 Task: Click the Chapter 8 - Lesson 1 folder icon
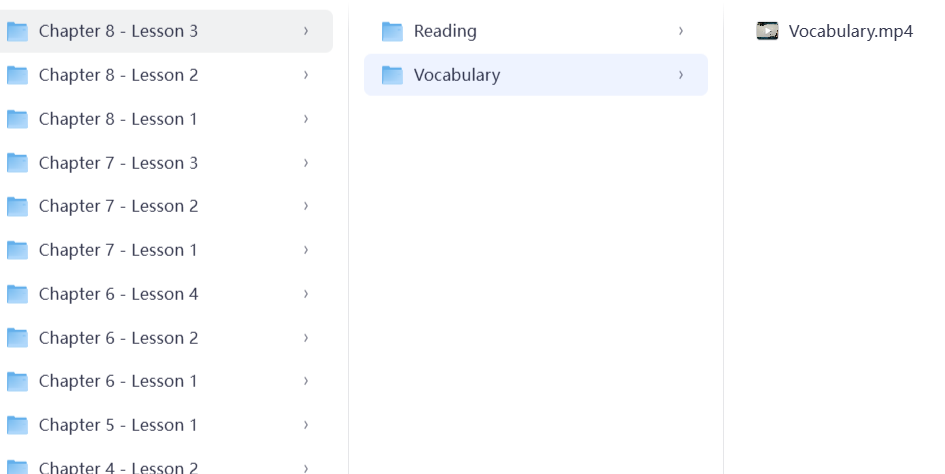(17, 119)
